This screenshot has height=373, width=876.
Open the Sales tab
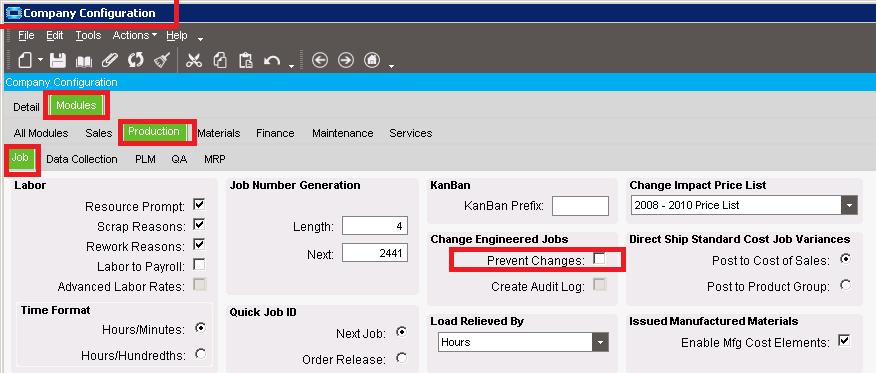click(99, 133)
